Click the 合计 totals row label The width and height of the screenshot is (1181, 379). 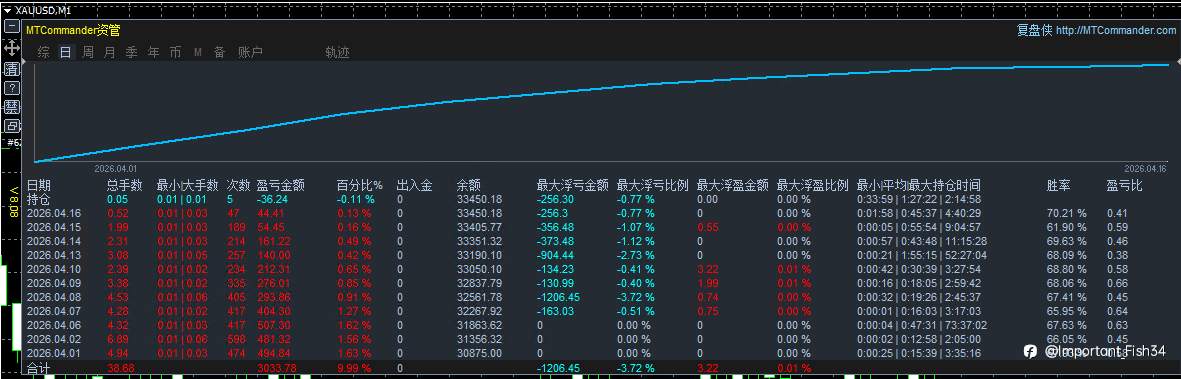39,368
